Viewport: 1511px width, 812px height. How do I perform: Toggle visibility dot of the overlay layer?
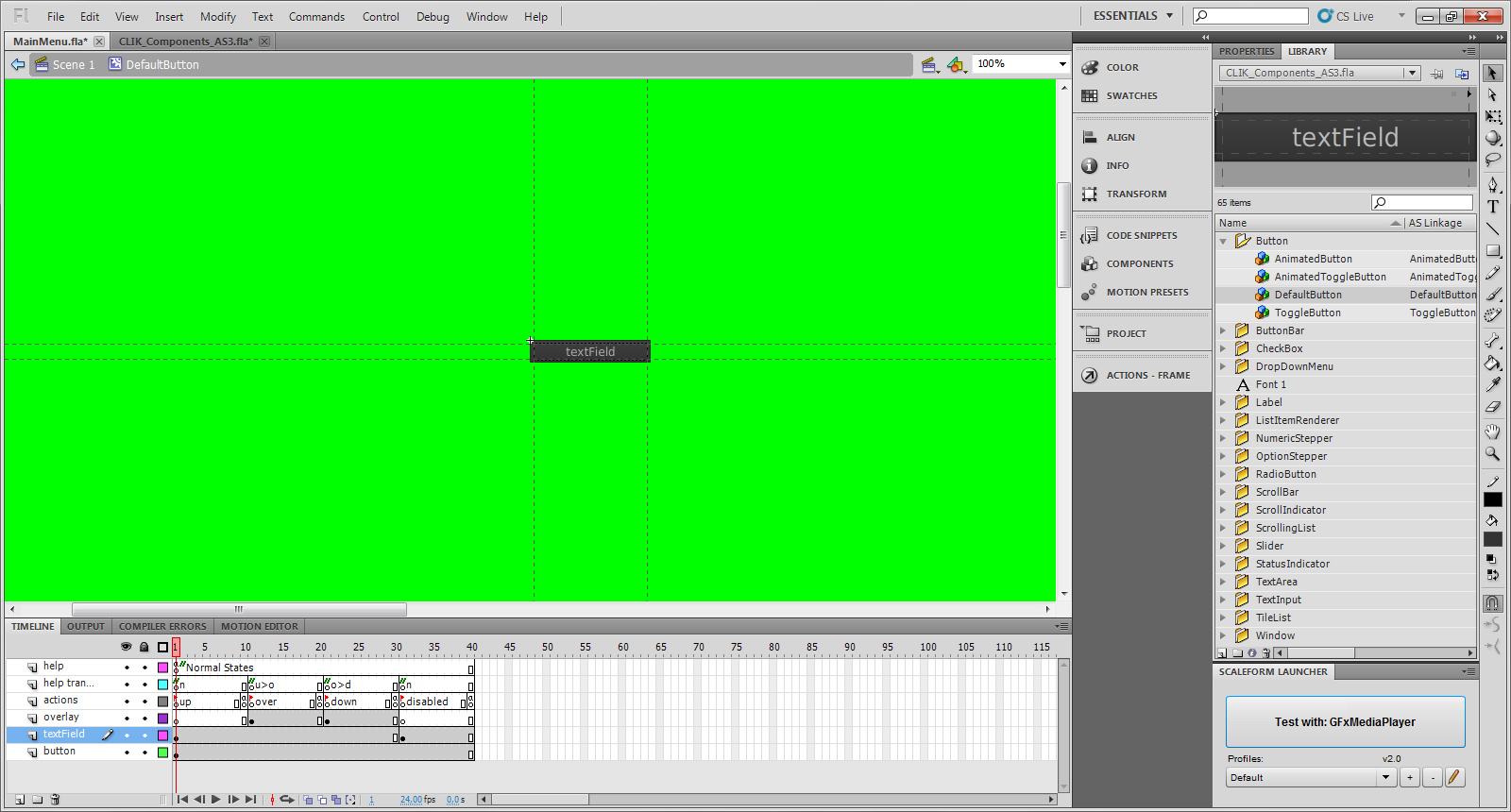127,719
